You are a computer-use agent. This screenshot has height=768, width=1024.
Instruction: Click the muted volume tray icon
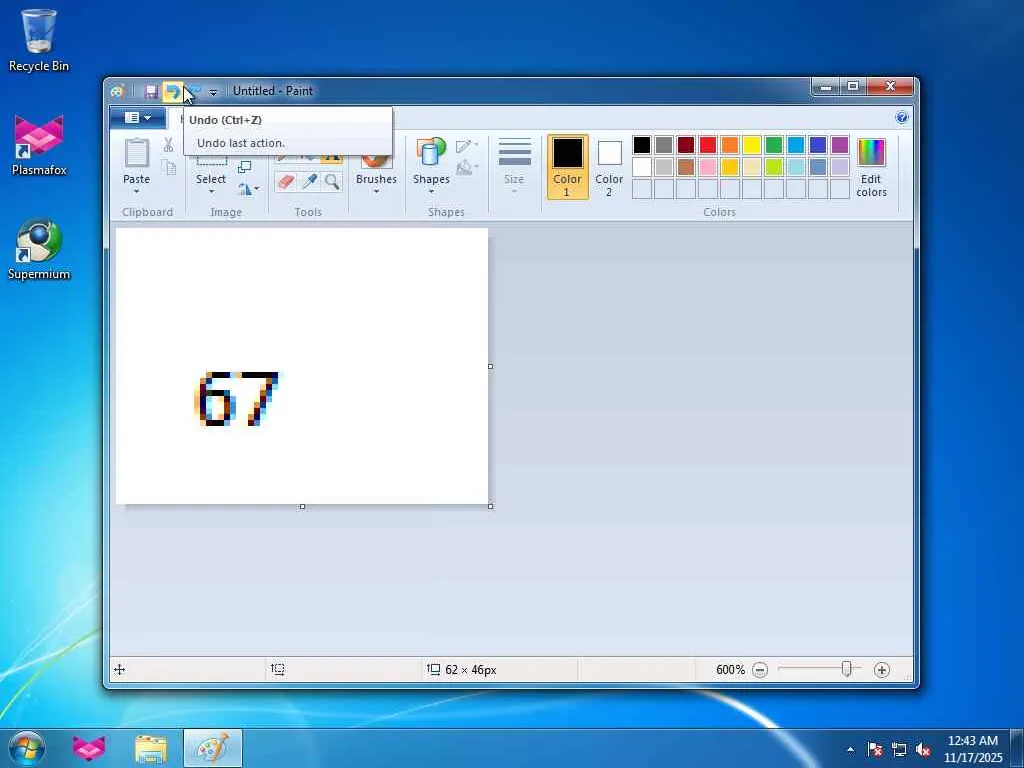(923, 749)
